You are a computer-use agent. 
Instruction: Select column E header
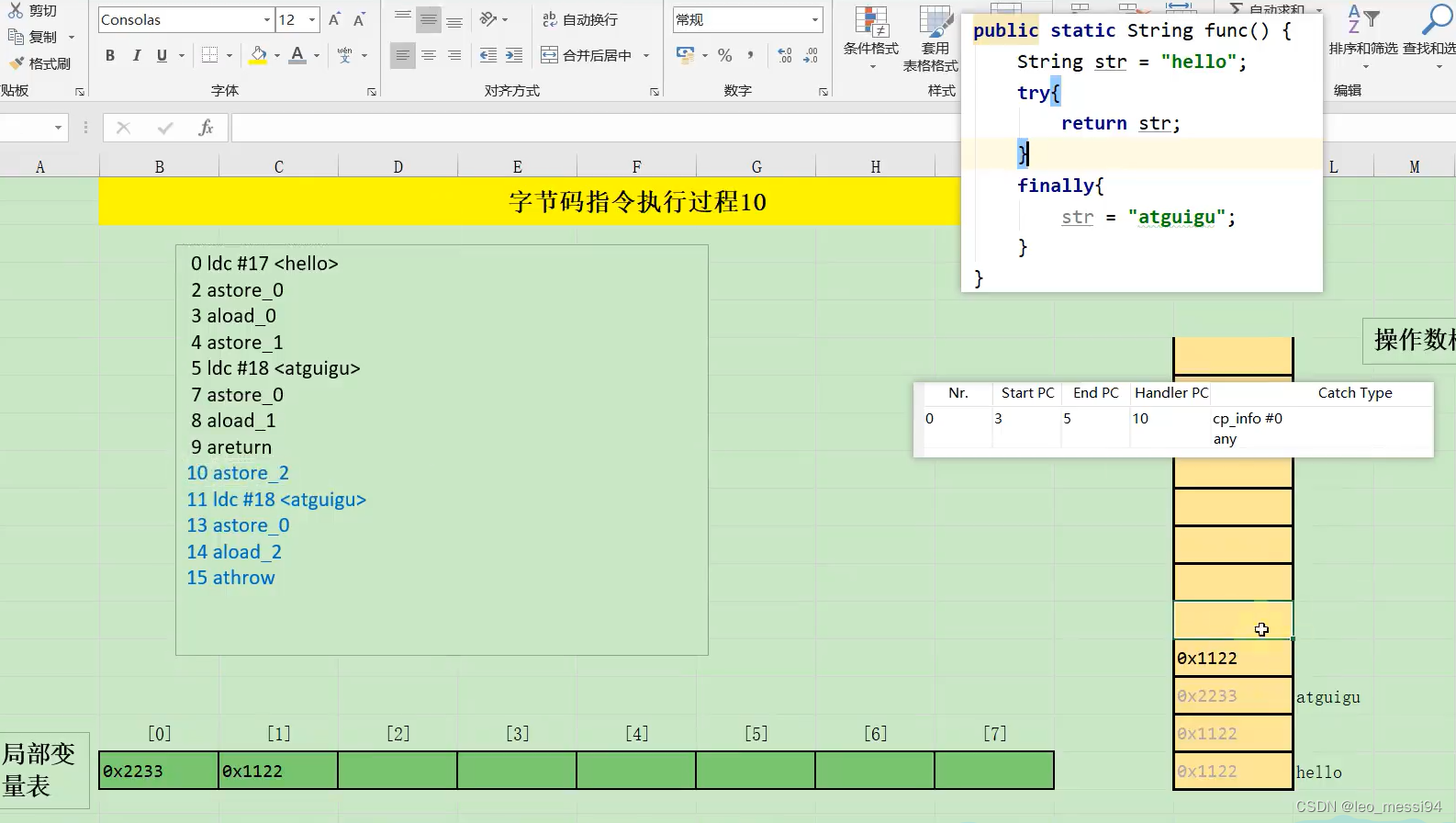[517, 166]
